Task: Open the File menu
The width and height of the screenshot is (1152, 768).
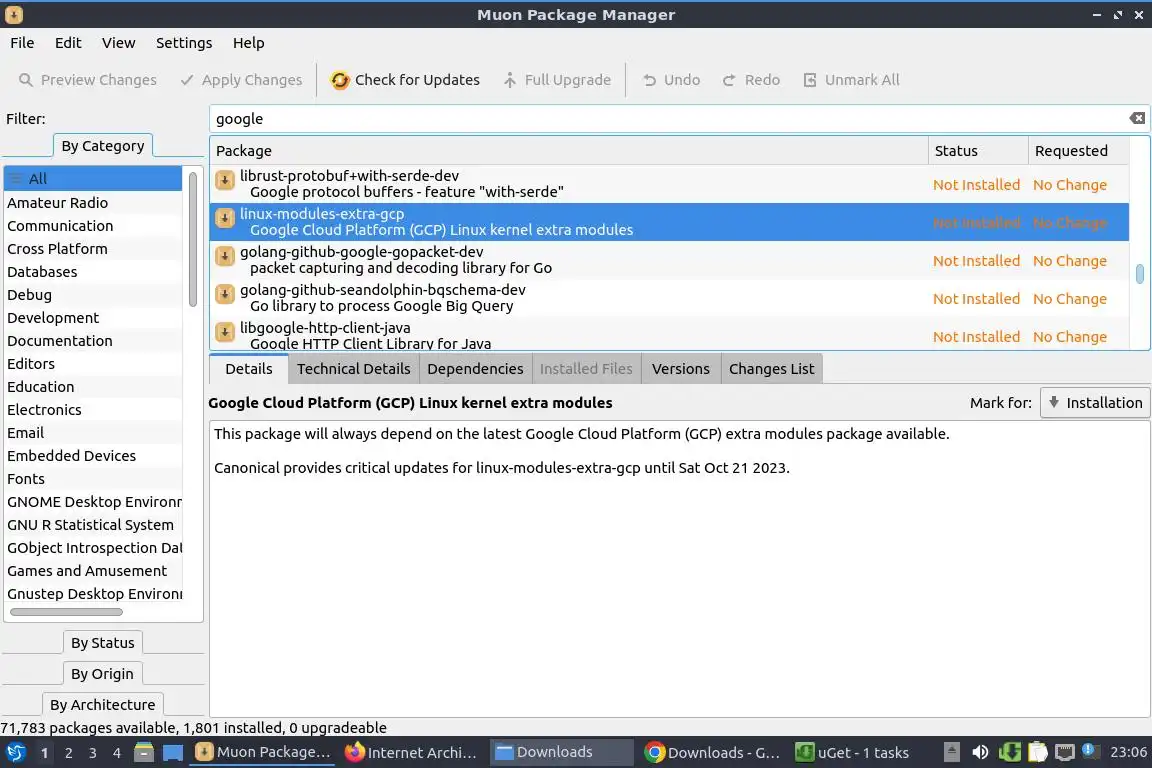Action: (22, 43)
